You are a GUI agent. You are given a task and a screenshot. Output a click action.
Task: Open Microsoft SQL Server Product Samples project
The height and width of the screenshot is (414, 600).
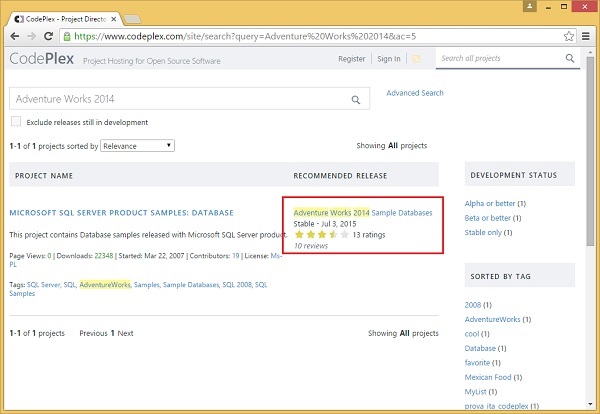tap(120, 213)
